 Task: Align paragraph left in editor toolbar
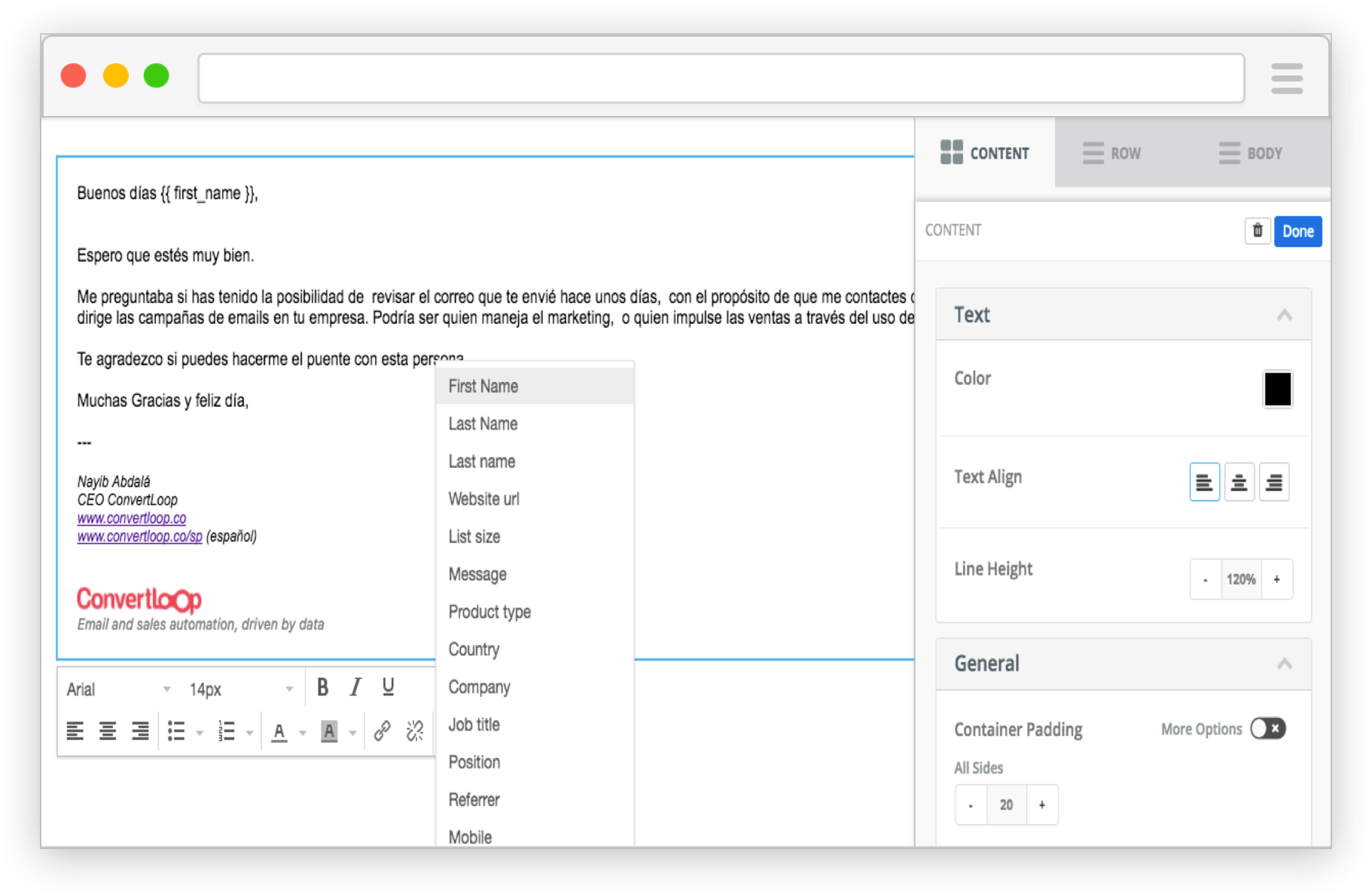coord(75,731)
